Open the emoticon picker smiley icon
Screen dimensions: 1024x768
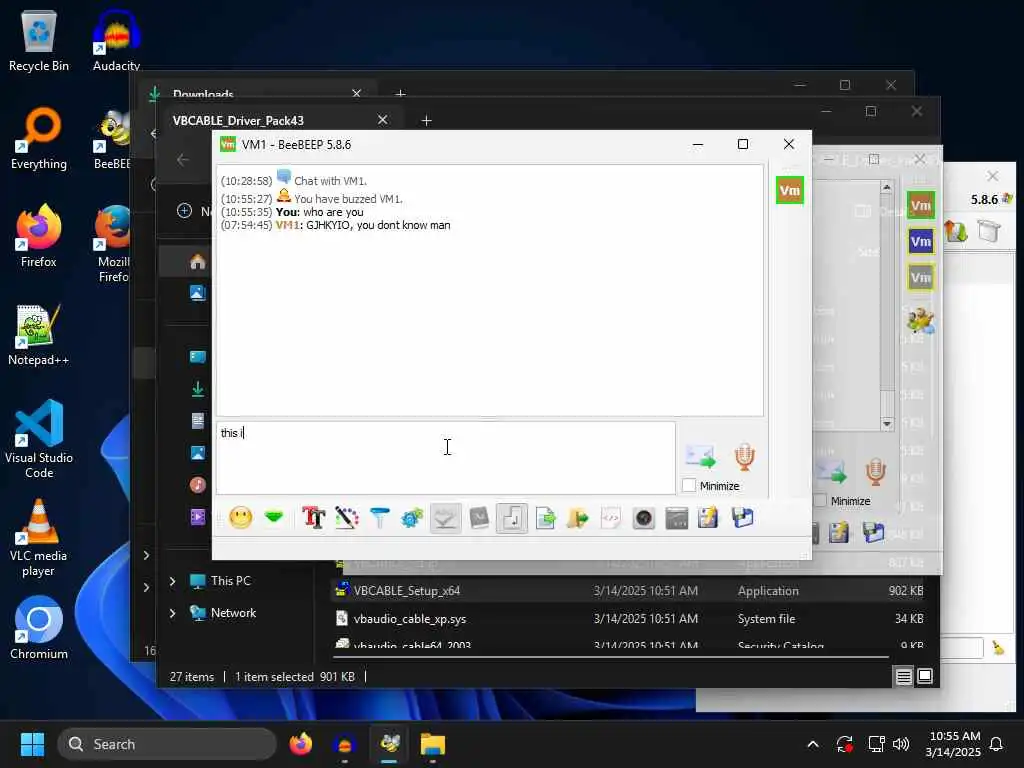(x=240, y=519)
